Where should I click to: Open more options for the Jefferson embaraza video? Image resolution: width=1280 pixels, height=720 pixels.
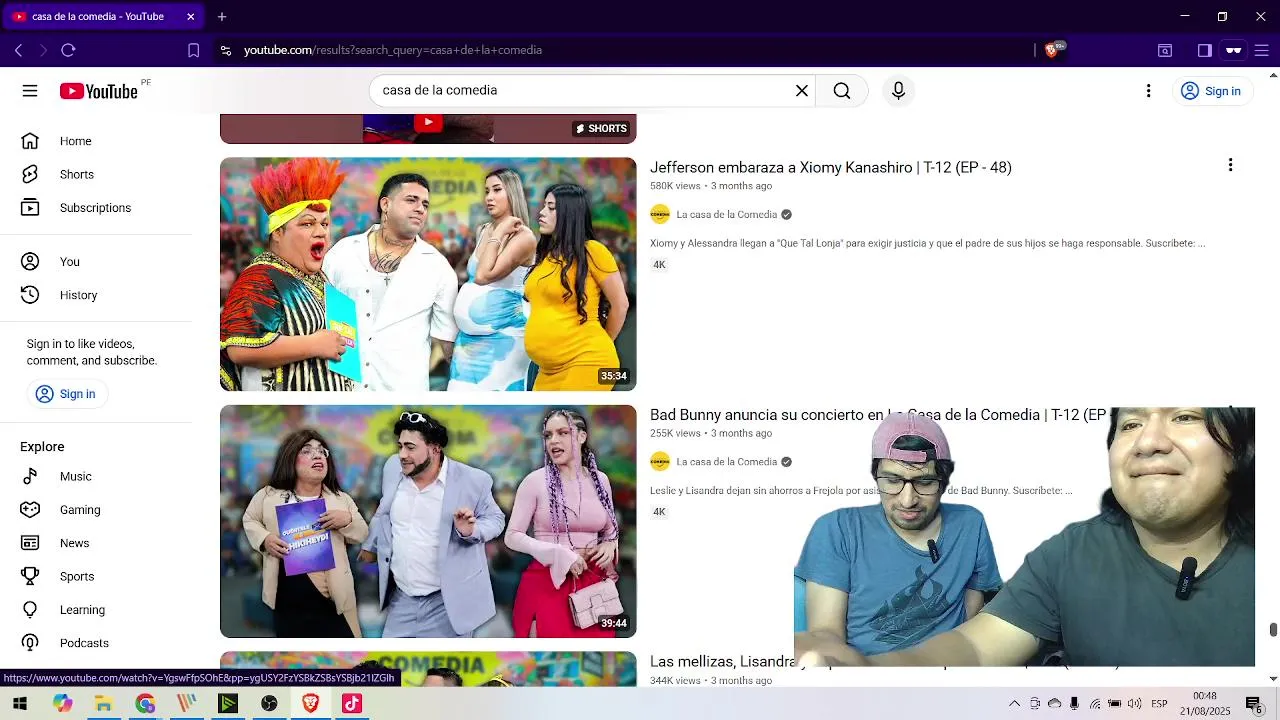1230,165
